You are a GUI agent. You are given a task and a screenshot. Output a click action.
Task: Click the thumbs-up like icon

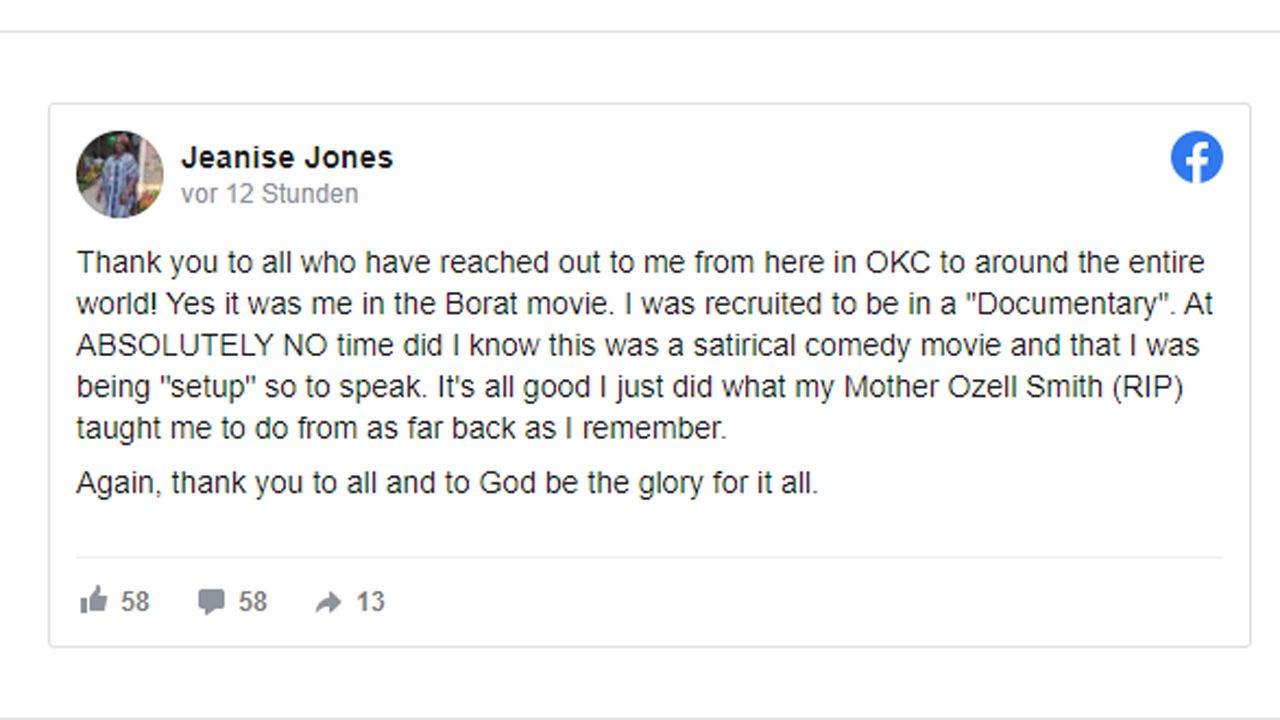tap(93, 600)
